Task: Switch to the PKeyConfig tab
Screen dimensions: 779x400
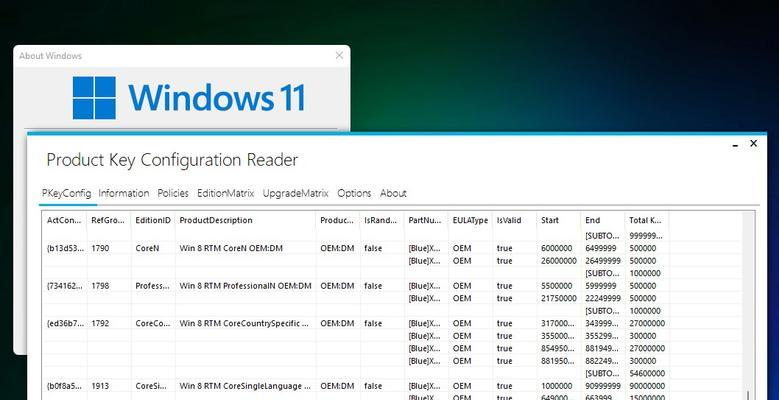Action: pyautogui.click(x=67, y=193)
